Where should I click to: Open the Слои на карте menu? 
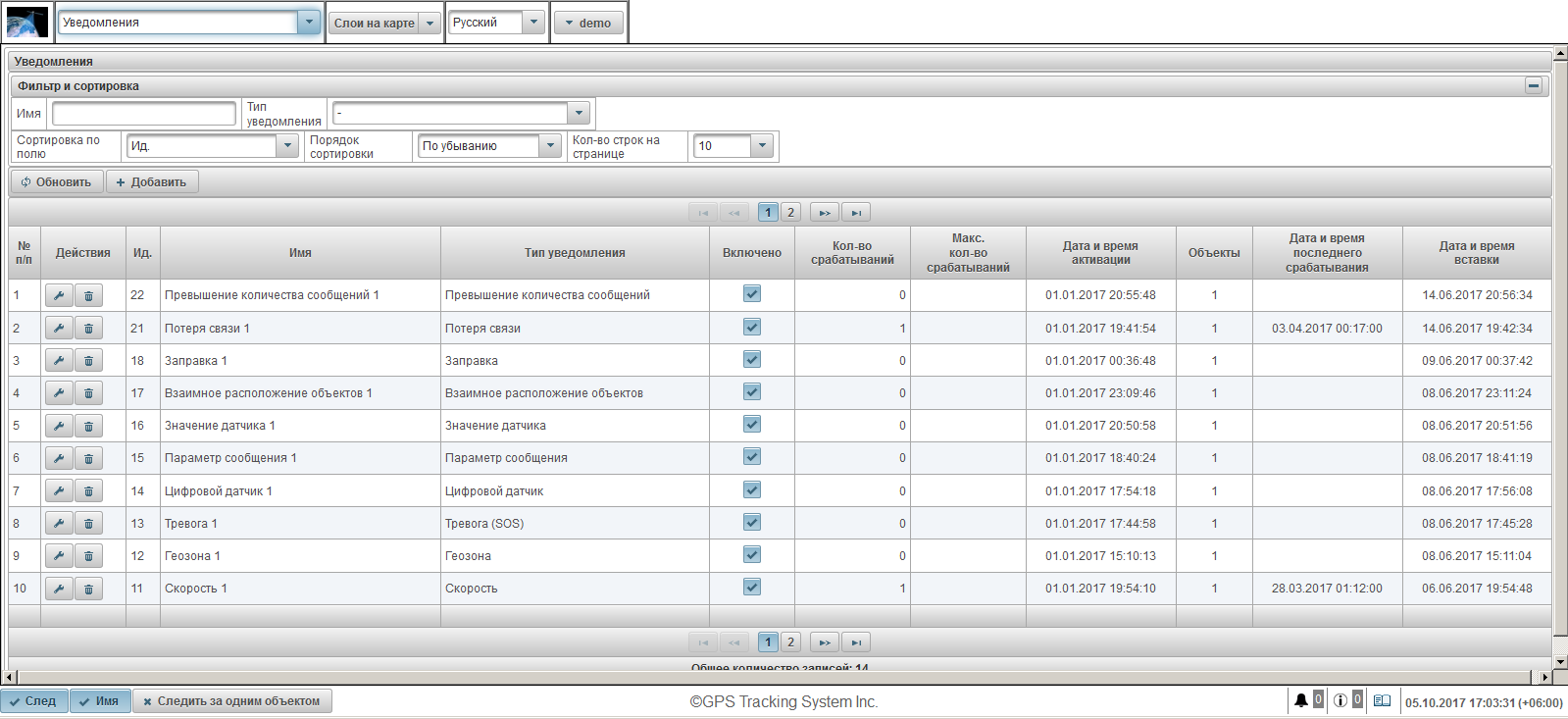click(384, 23)
